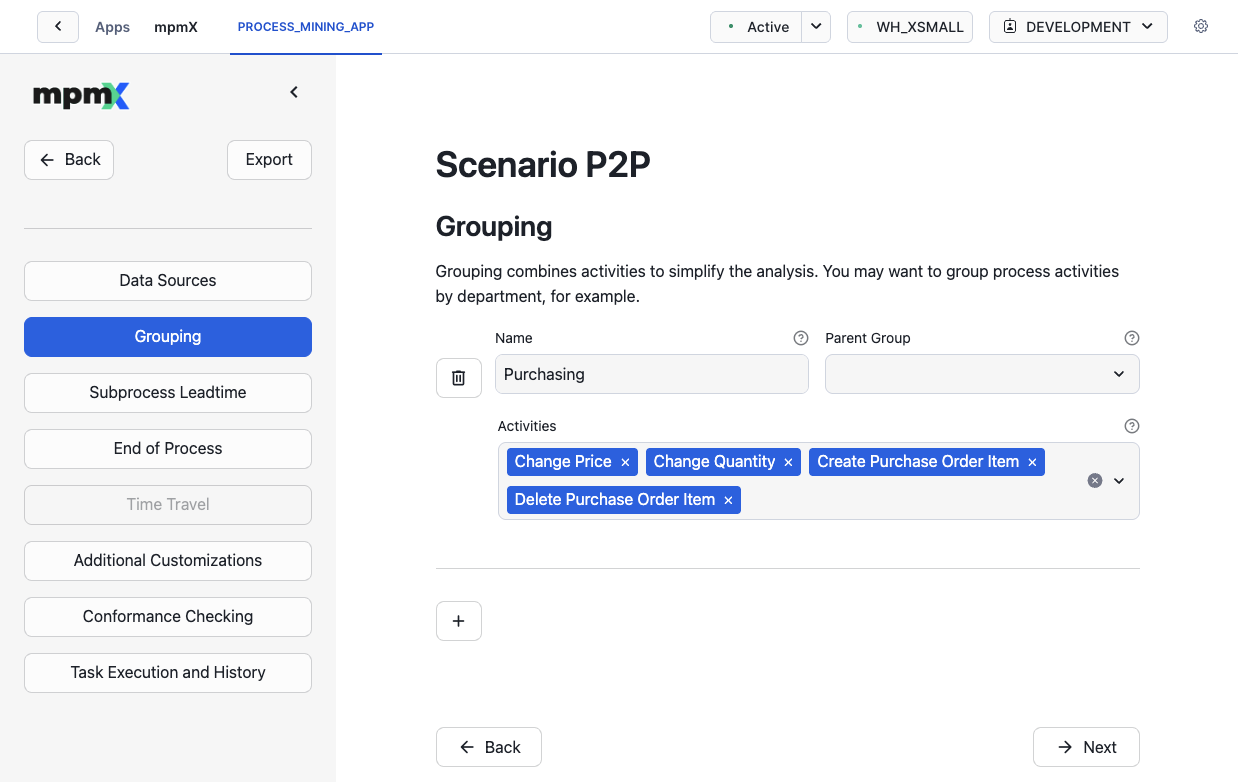Image resolution: width=1238 pixels, height=782 pixels.
Task: Open the DEVELOPMENT role dropdown
Action: point(1078,27)
